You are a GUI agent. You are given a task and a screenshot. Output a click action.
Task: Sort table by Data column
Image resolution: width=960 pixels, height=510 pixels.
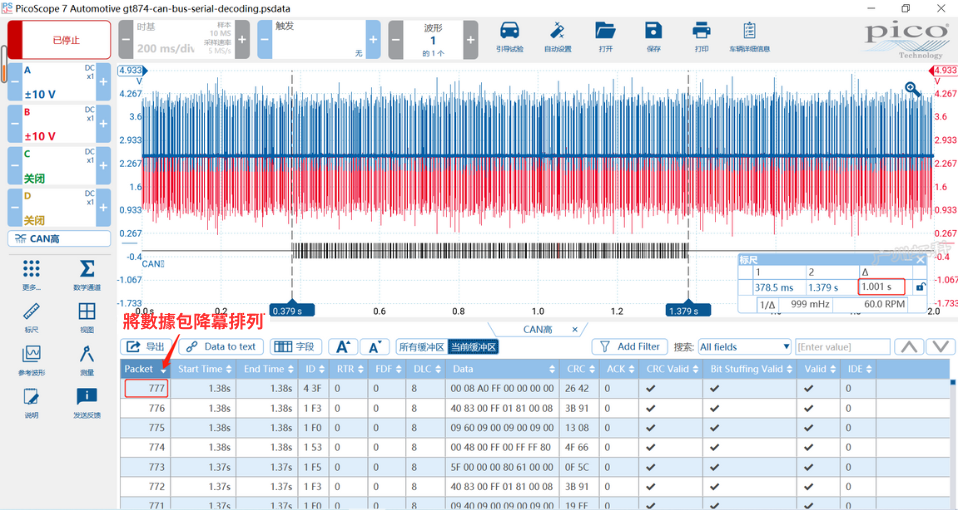click(x=503, y=369)
